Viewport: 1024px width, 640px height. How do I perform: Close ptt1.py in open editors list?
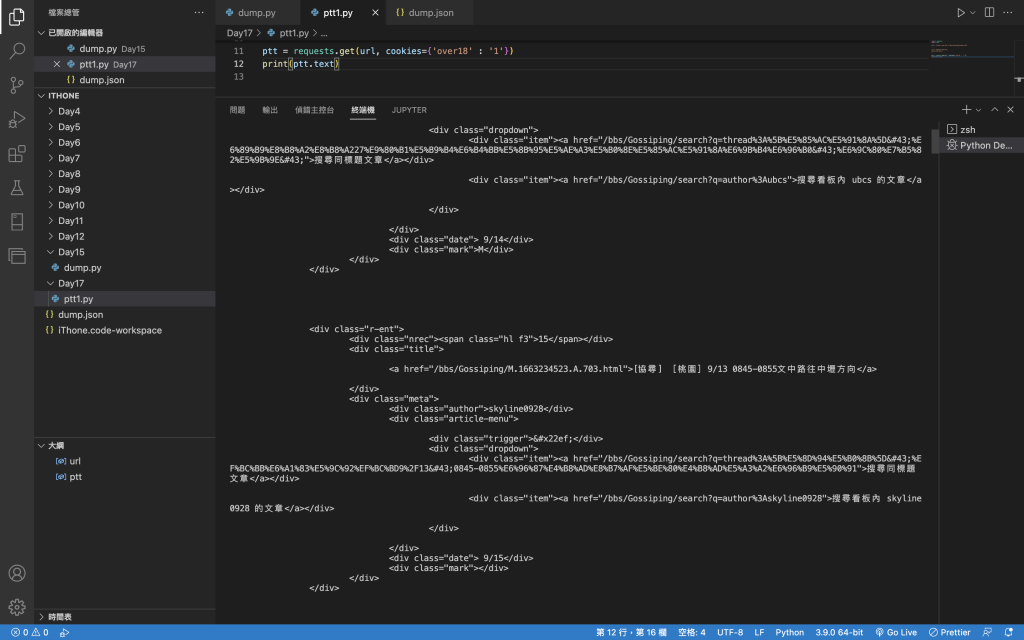pos(57,64)
